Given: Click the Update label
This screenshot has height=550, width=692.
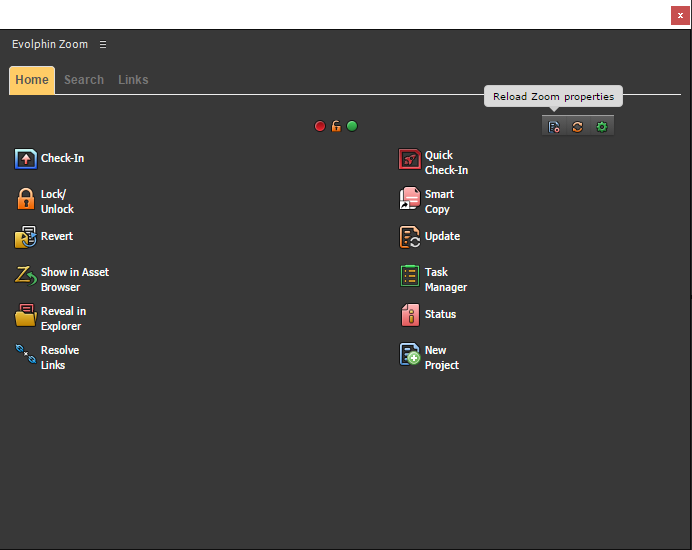Looking at the screenshot, I should (442, 236).
